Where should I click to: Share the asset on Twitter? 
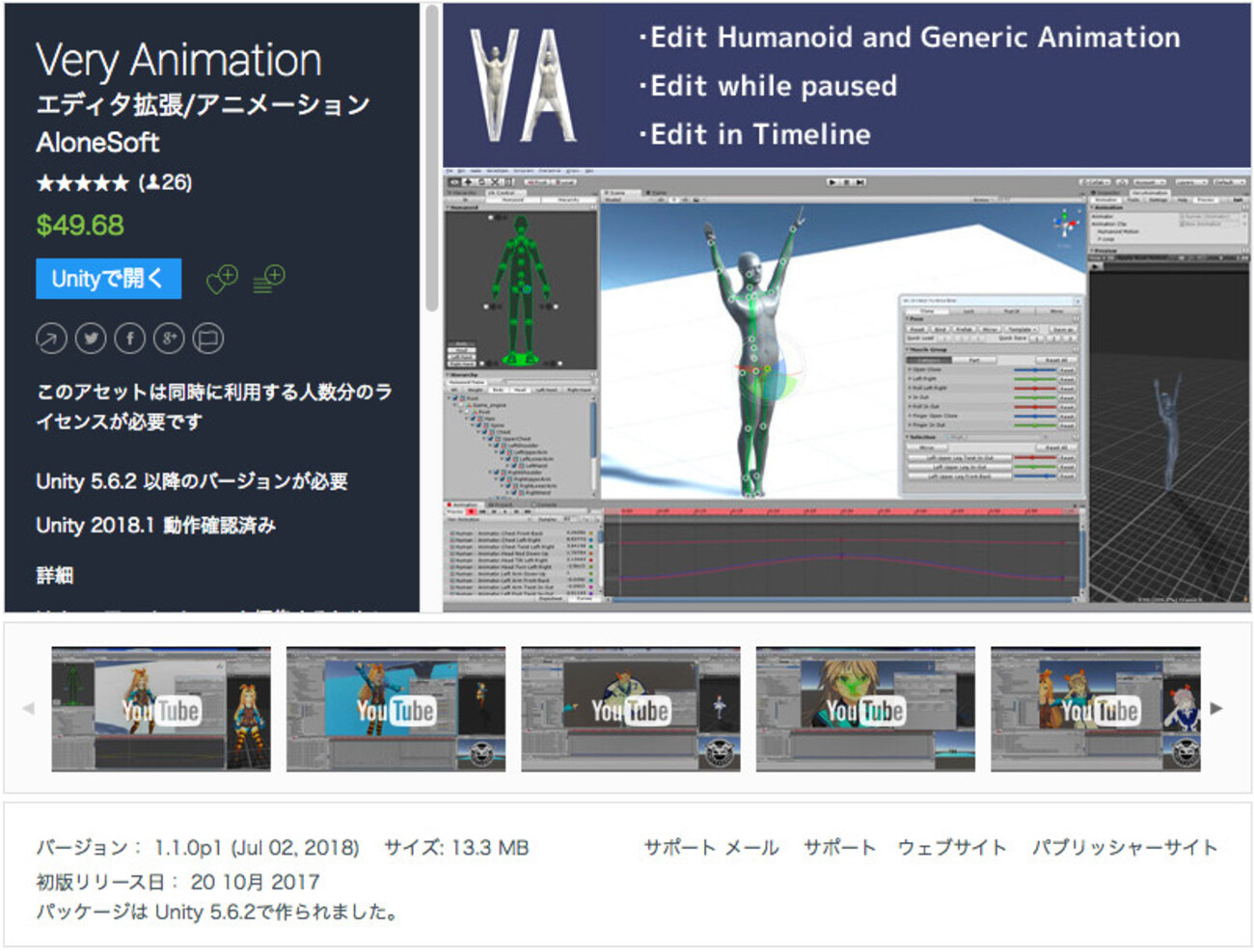[x=91, y=339]
